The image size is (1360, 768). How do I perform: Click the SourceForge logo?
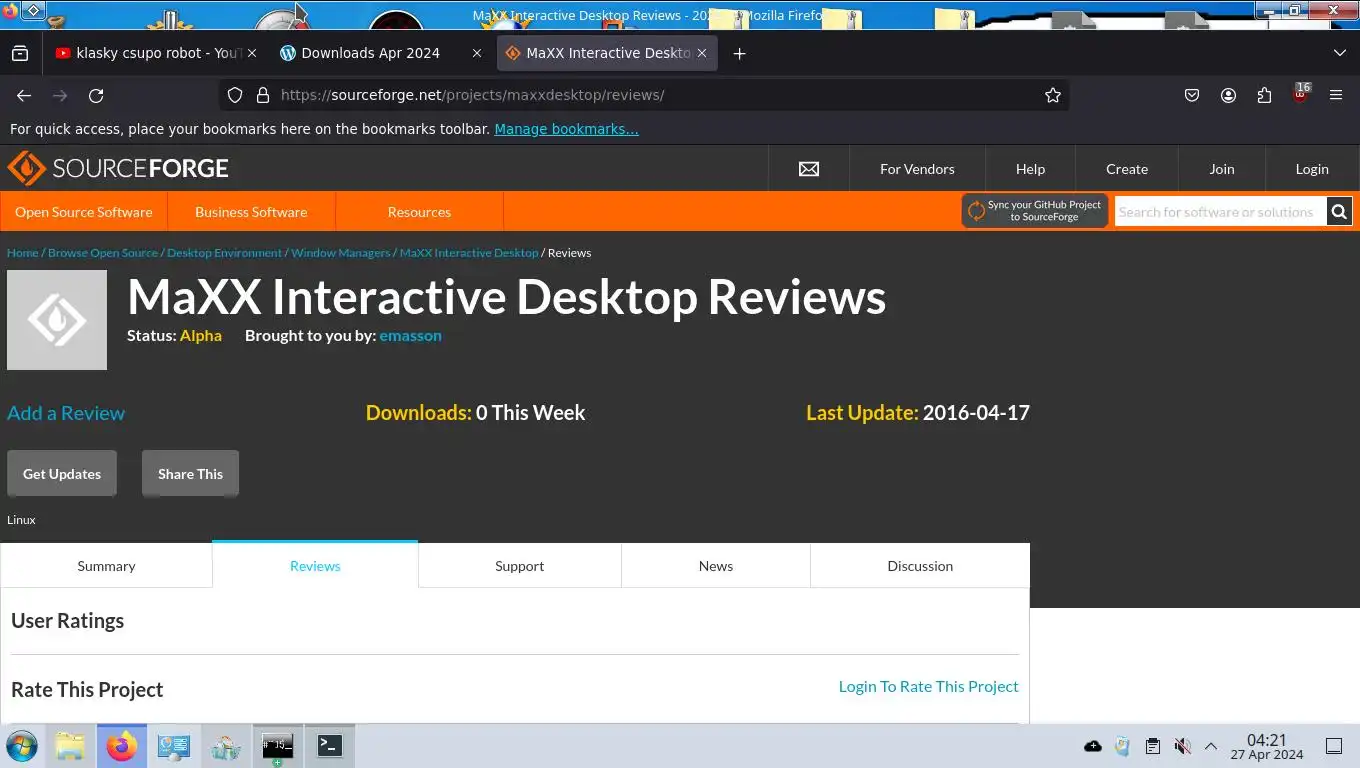pyautogui.click(x=118, y=168)
